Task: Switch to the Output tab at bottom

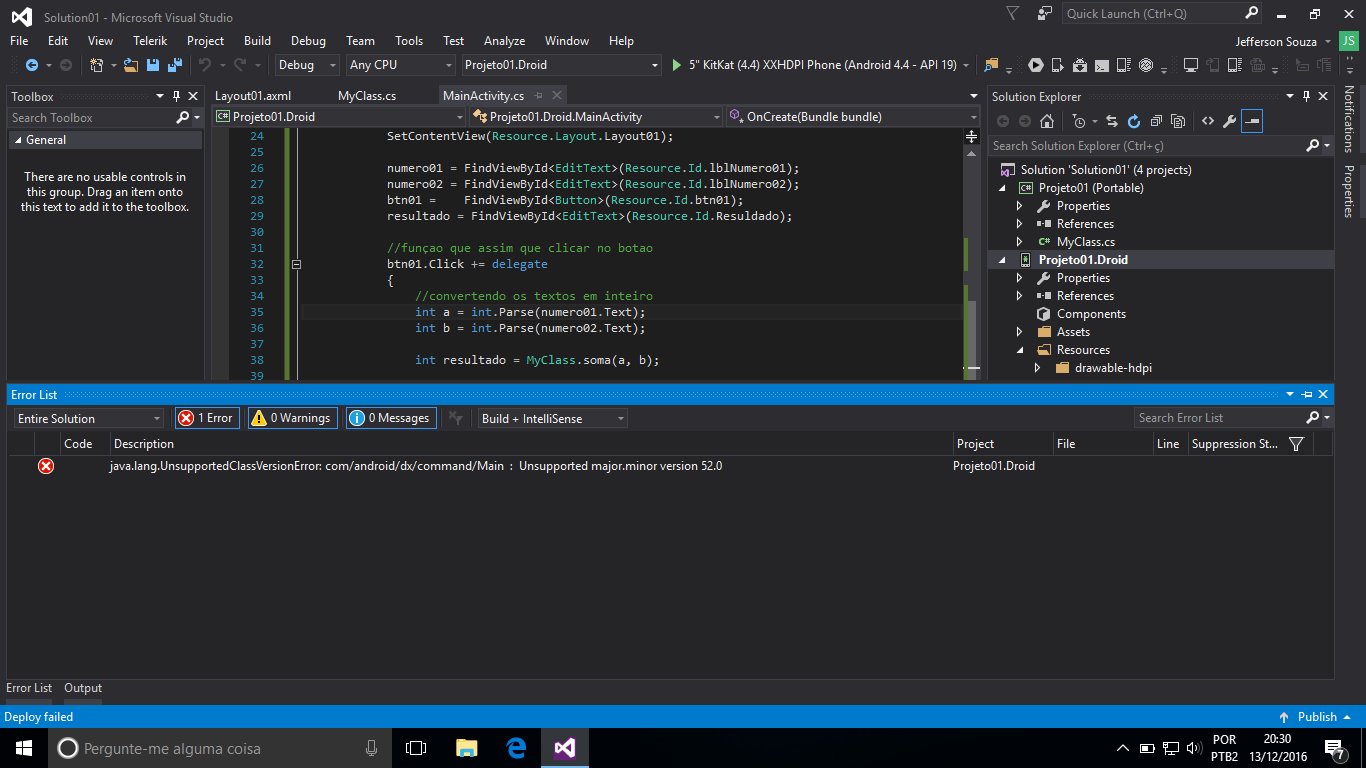Action: [x=83, y=688]
